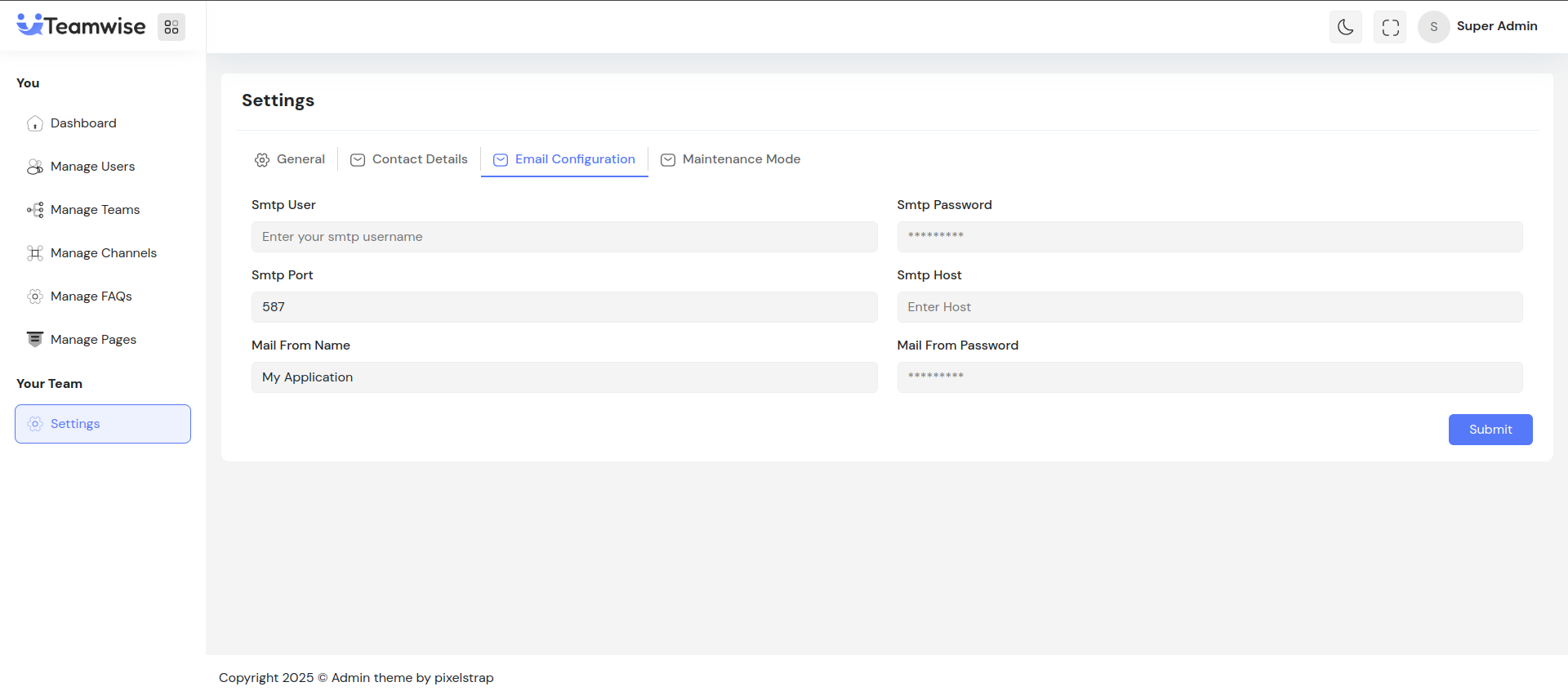Toggle dark mode with moon icon

(x=1345, y=27)
